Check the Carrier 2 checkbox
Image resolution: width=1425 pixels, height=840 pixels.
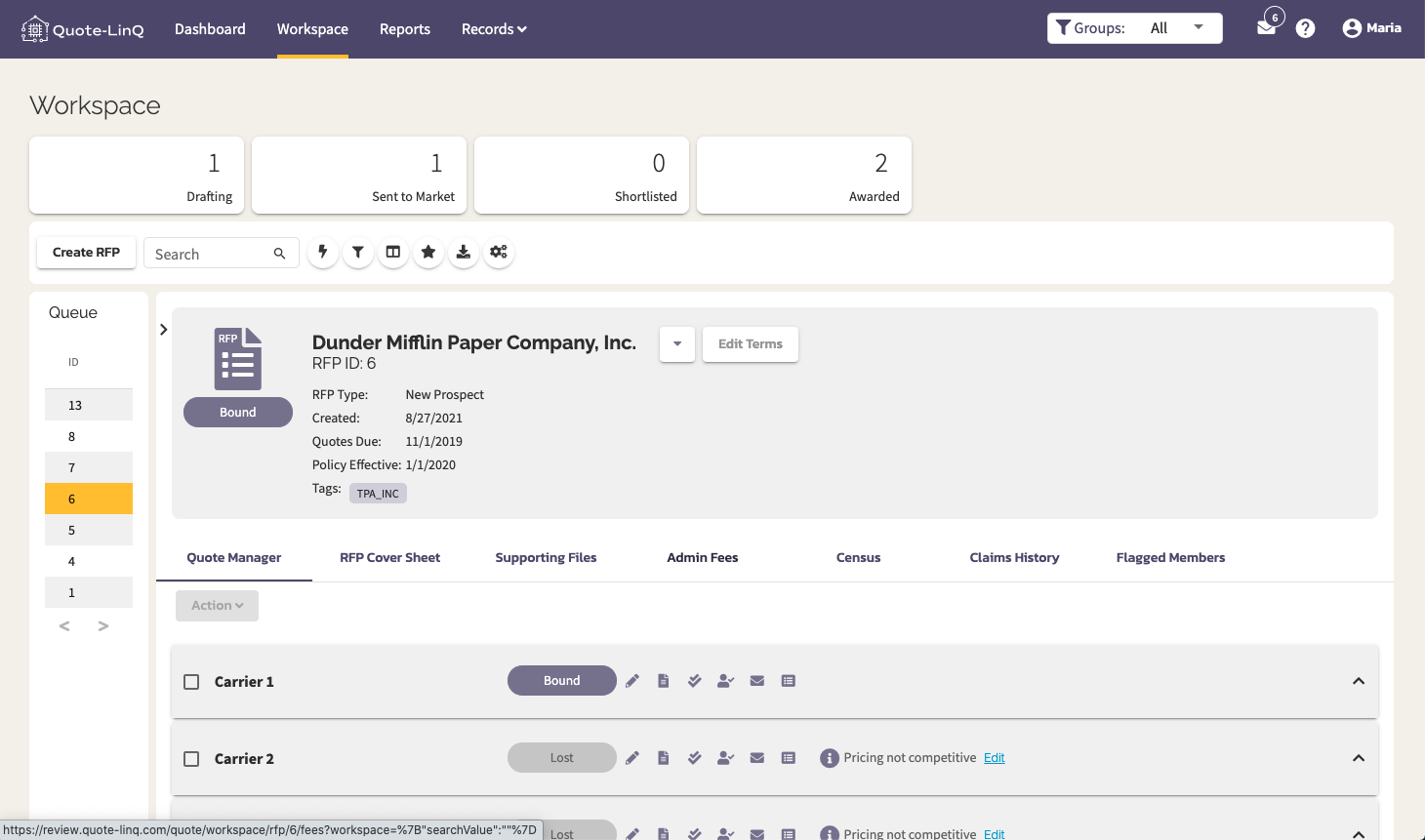point(191,758)
